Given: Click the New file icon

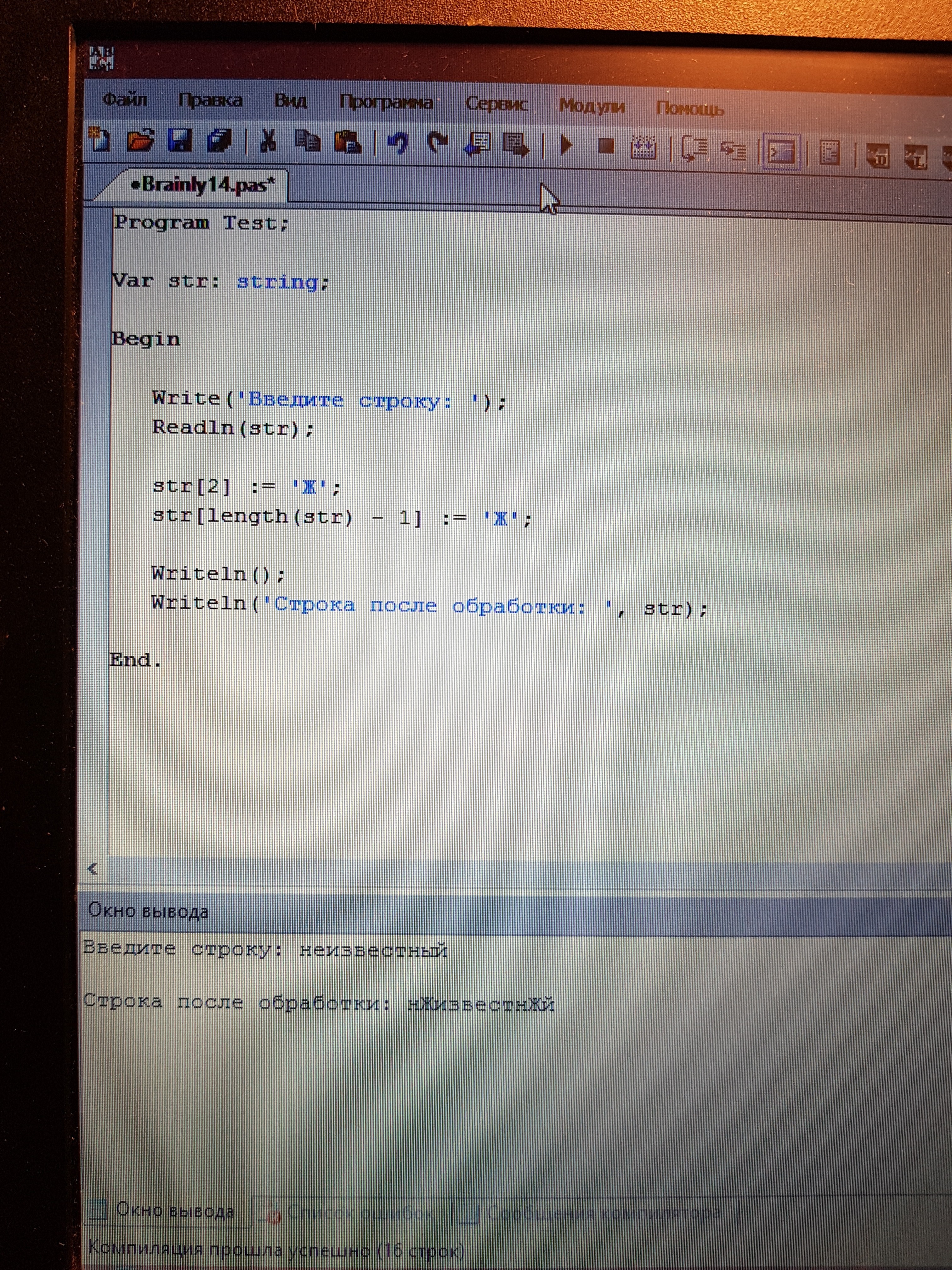Looking at the screenshot, I should click(x=100, y=140).
